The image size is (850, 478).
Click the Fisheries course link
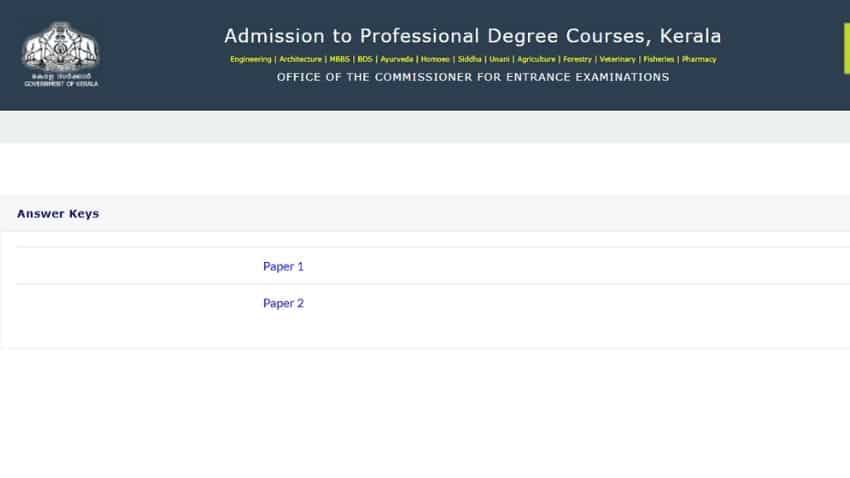click(x=659, y=59)
